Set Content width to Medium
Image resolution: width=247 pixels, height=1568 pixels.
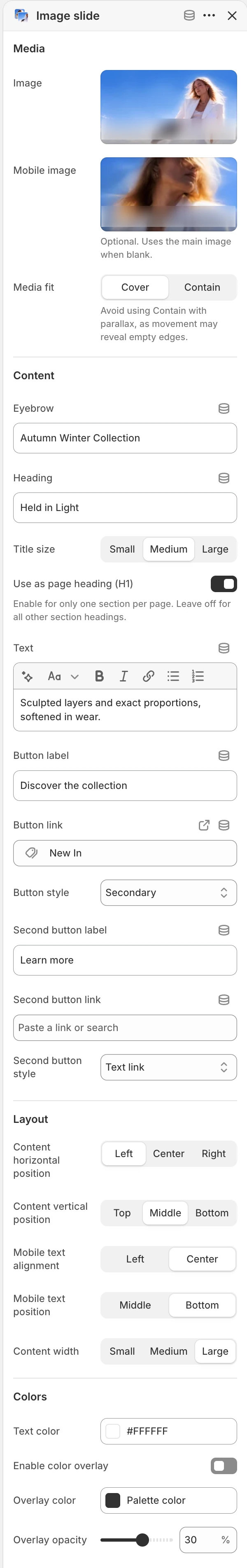168,1351
